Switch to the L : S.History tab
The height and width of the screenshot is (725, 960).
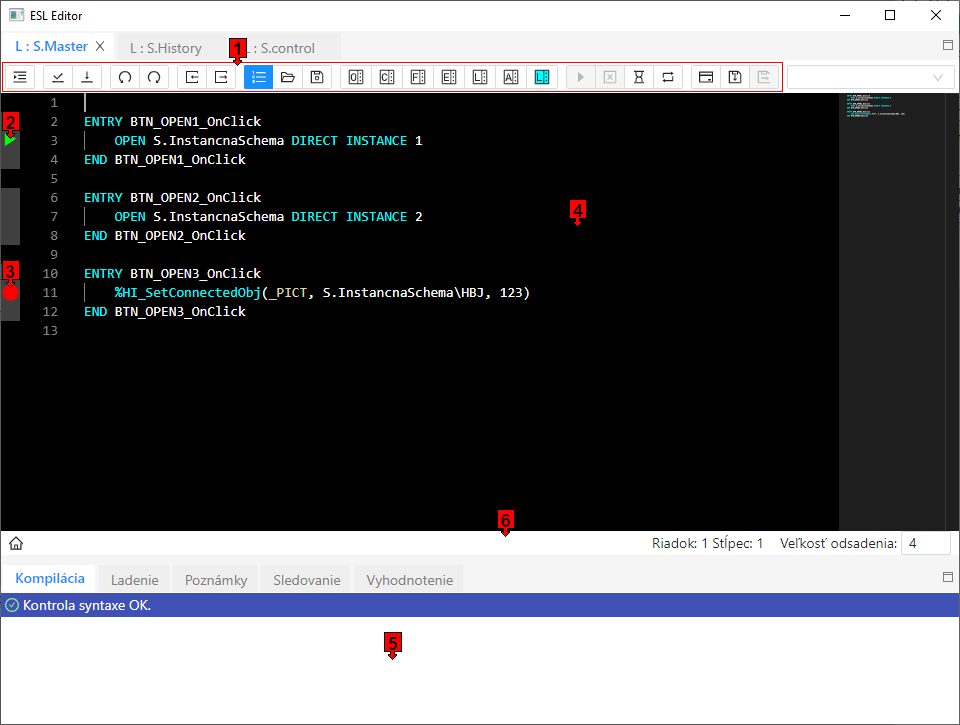166,47
